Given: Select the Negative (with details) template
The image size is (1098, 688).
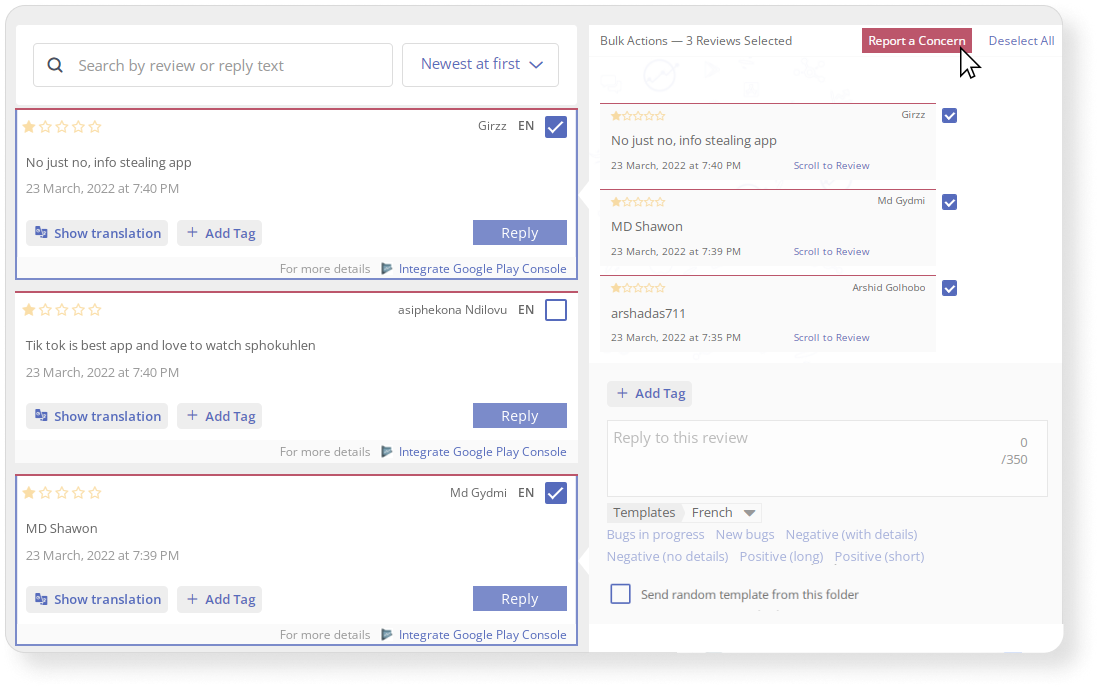Looking at the screenshot, I should pos(852,535).
